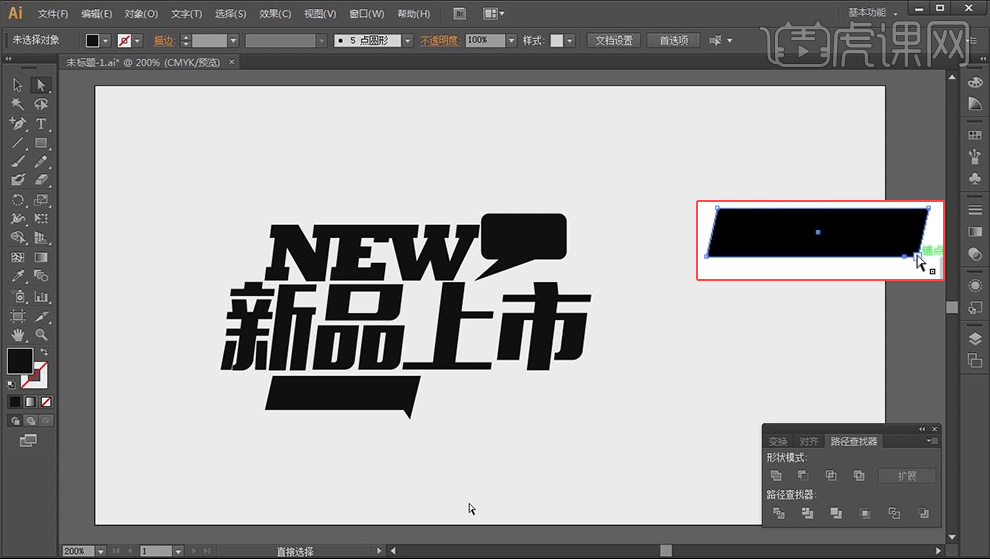Select the Direct Selection tool
990x559 pixels.
pyautogui.click(x=41, y=86)
